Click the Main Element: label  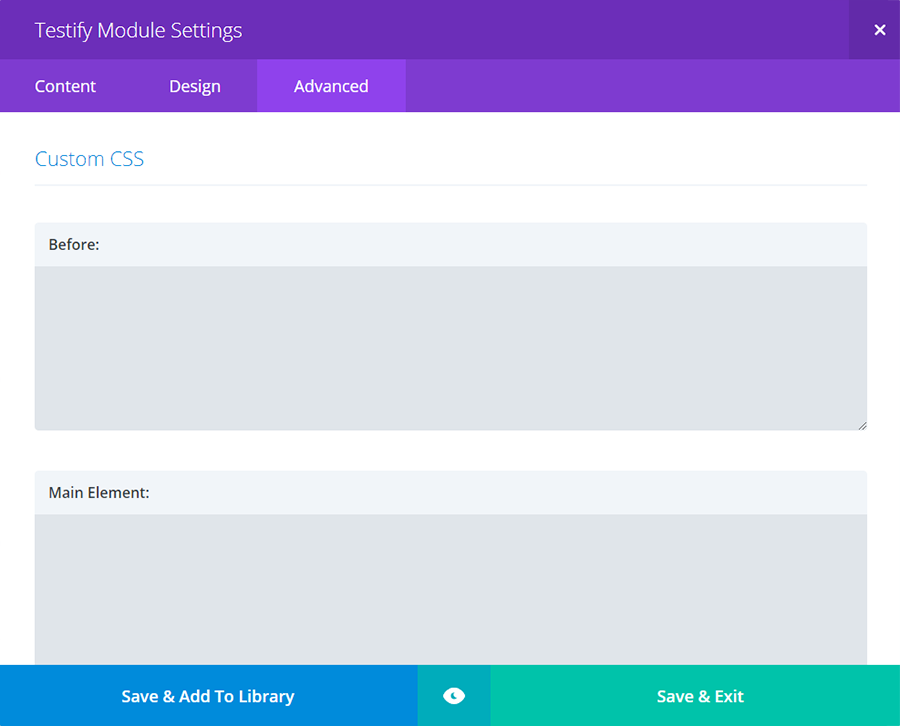[99, 492]
